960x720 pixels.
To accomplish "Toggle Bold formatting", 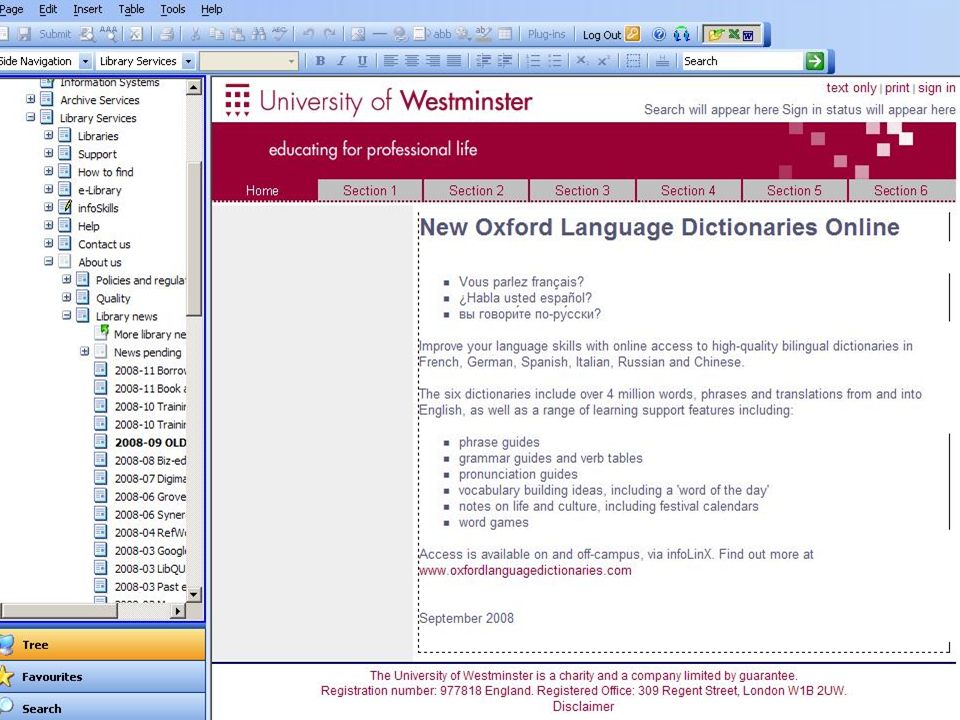I will point(320,61).
